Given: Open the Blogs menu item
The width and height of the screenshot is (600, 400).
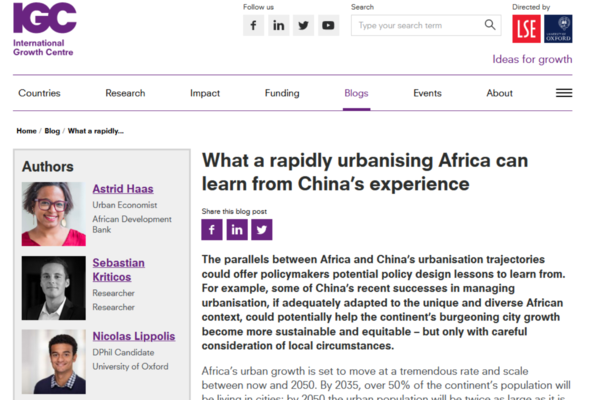Looking at the screenshot, I should pyautogui.click(x=356, y=93).
